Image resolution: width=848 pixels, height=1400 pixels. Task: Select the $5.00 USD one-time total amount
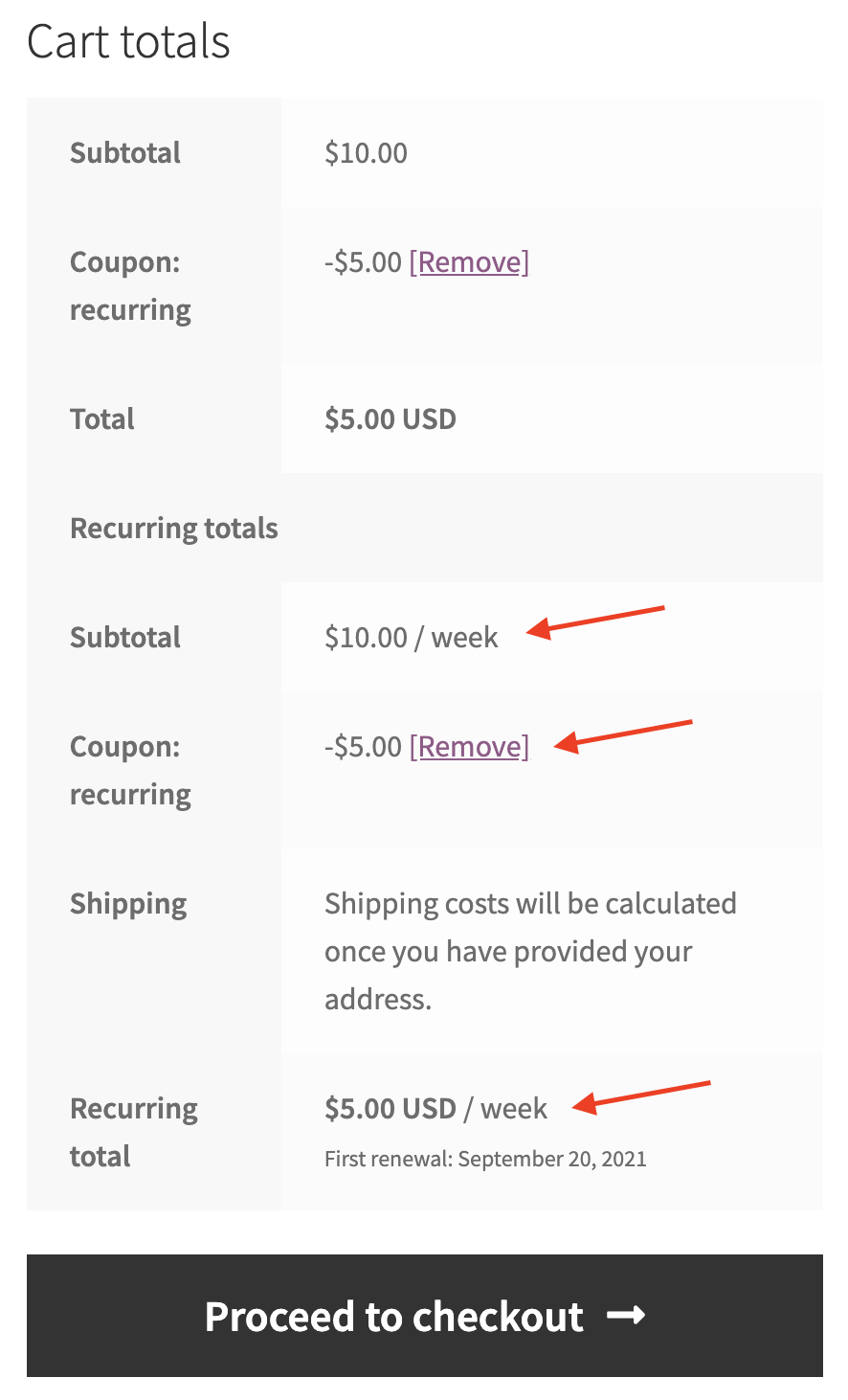tap(390, 419)
